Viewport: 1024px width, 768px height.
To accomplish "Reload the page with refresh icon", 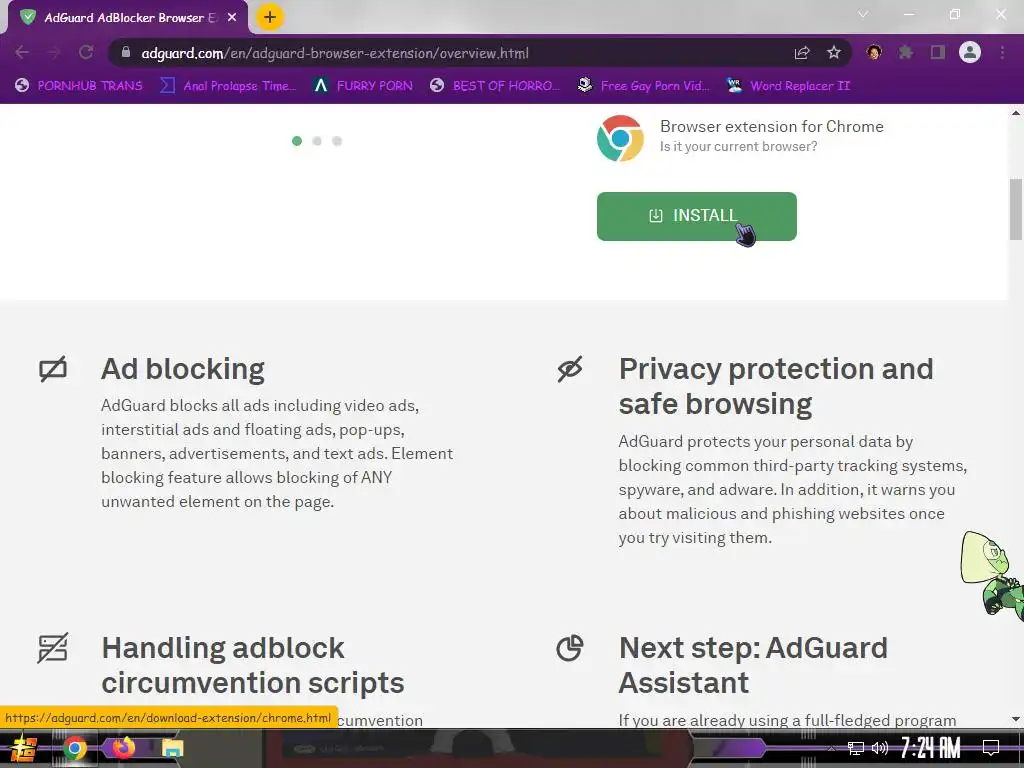I will tap(86, 52).
